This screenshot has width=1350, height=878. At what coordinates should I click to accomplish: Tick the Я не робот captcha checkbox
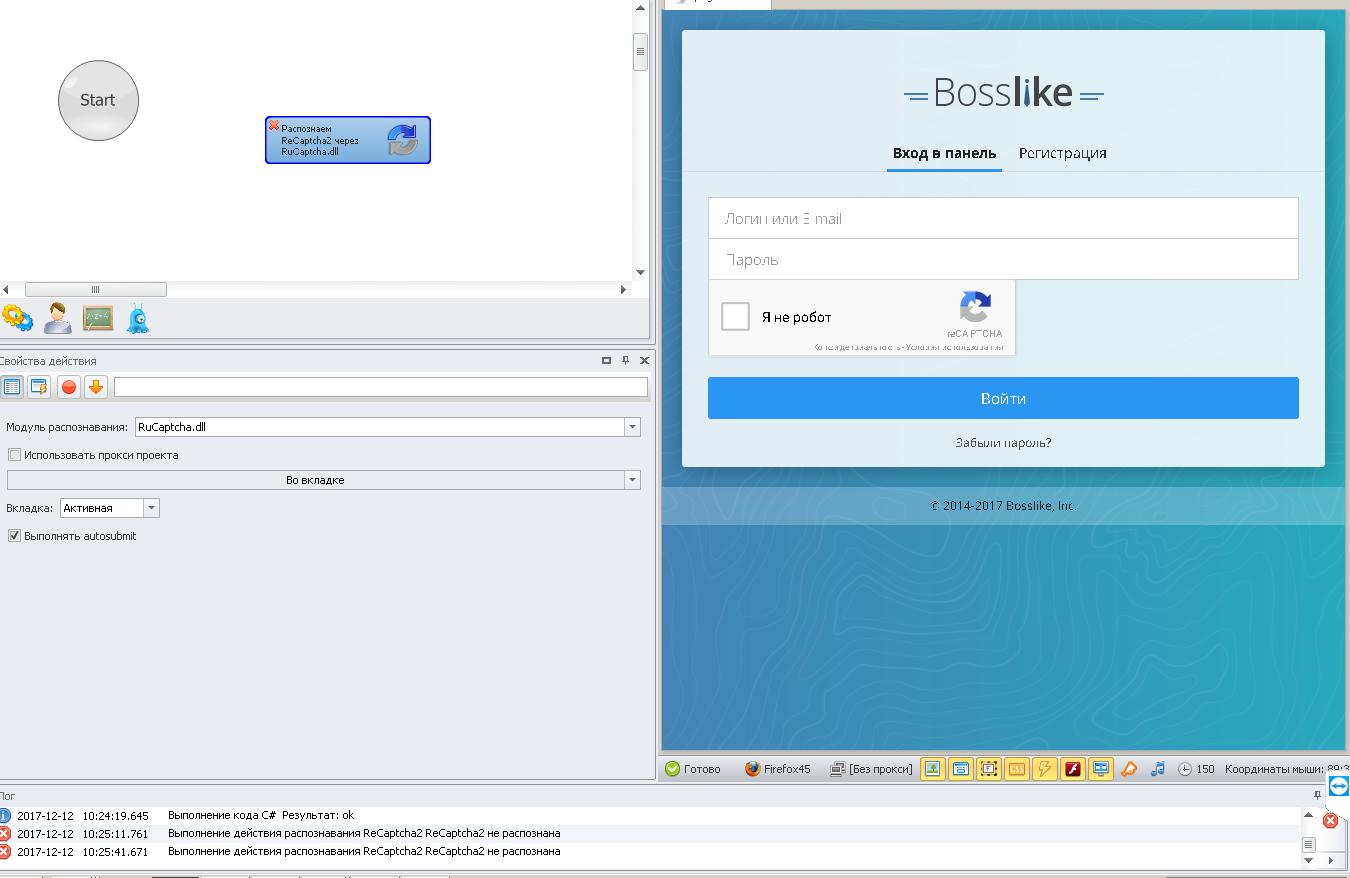click(x=735, y=317)
